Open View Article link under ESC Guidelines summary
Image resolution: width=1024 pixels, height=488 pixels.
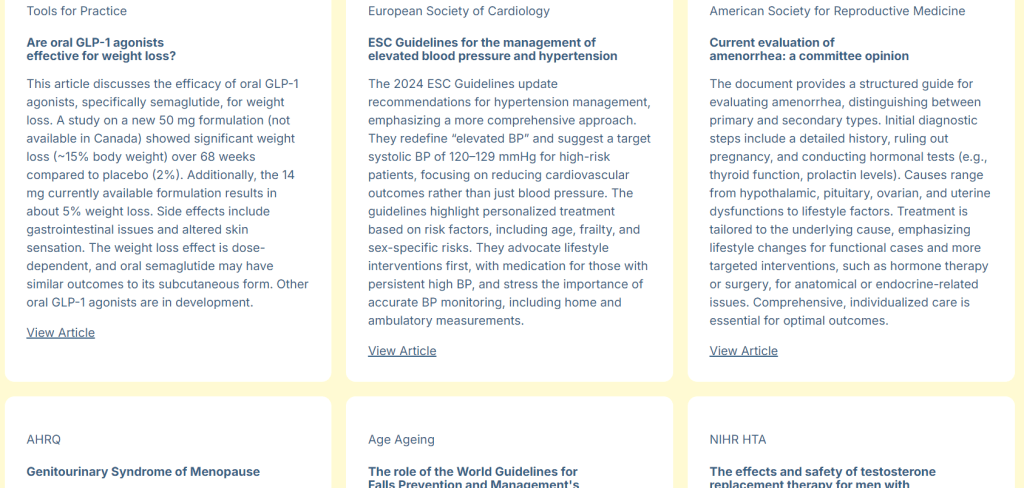(x=402, y=351)
